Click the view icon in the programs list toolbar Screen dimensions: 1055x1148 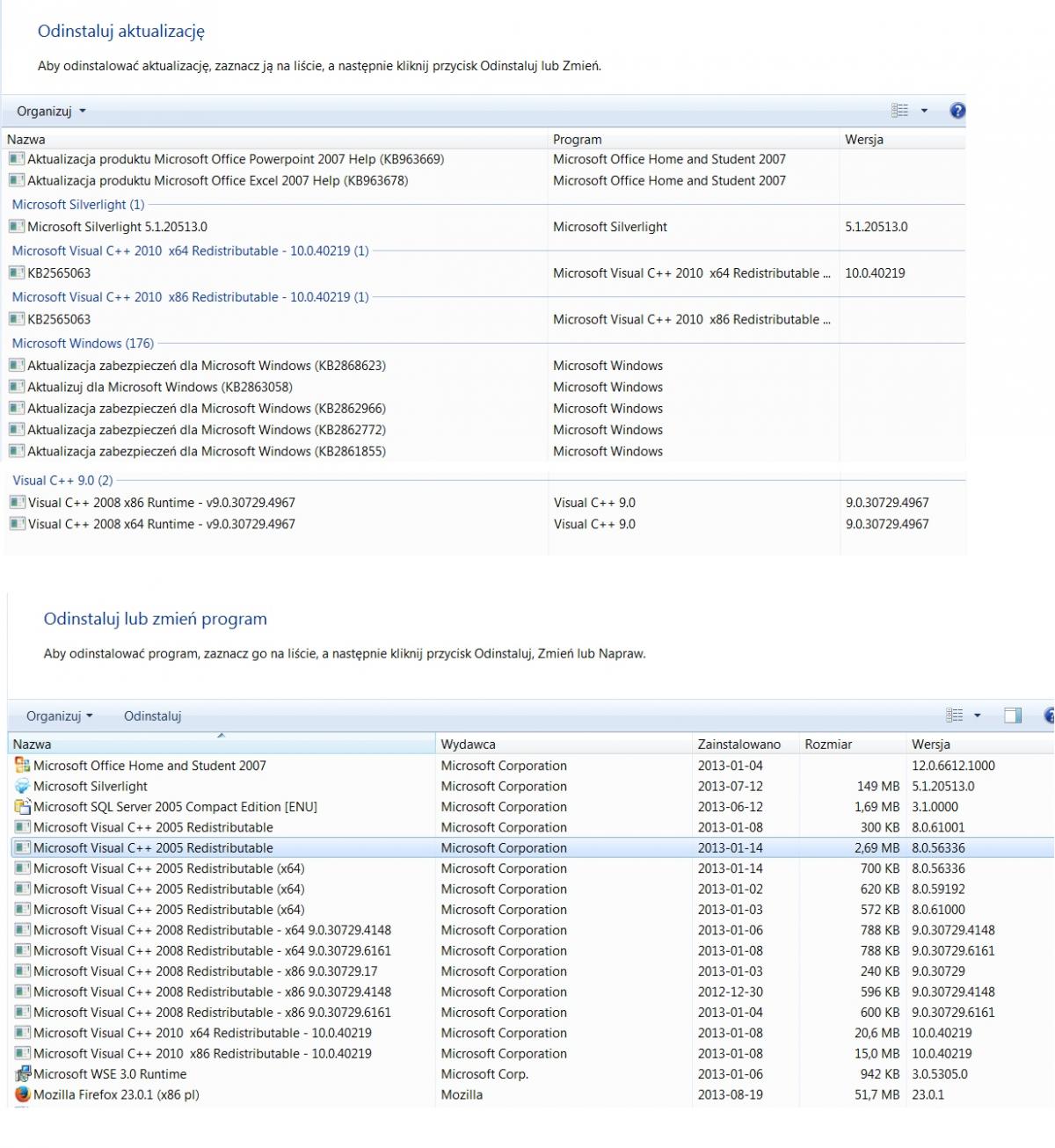pyautogui.click(x=955, y=716)
